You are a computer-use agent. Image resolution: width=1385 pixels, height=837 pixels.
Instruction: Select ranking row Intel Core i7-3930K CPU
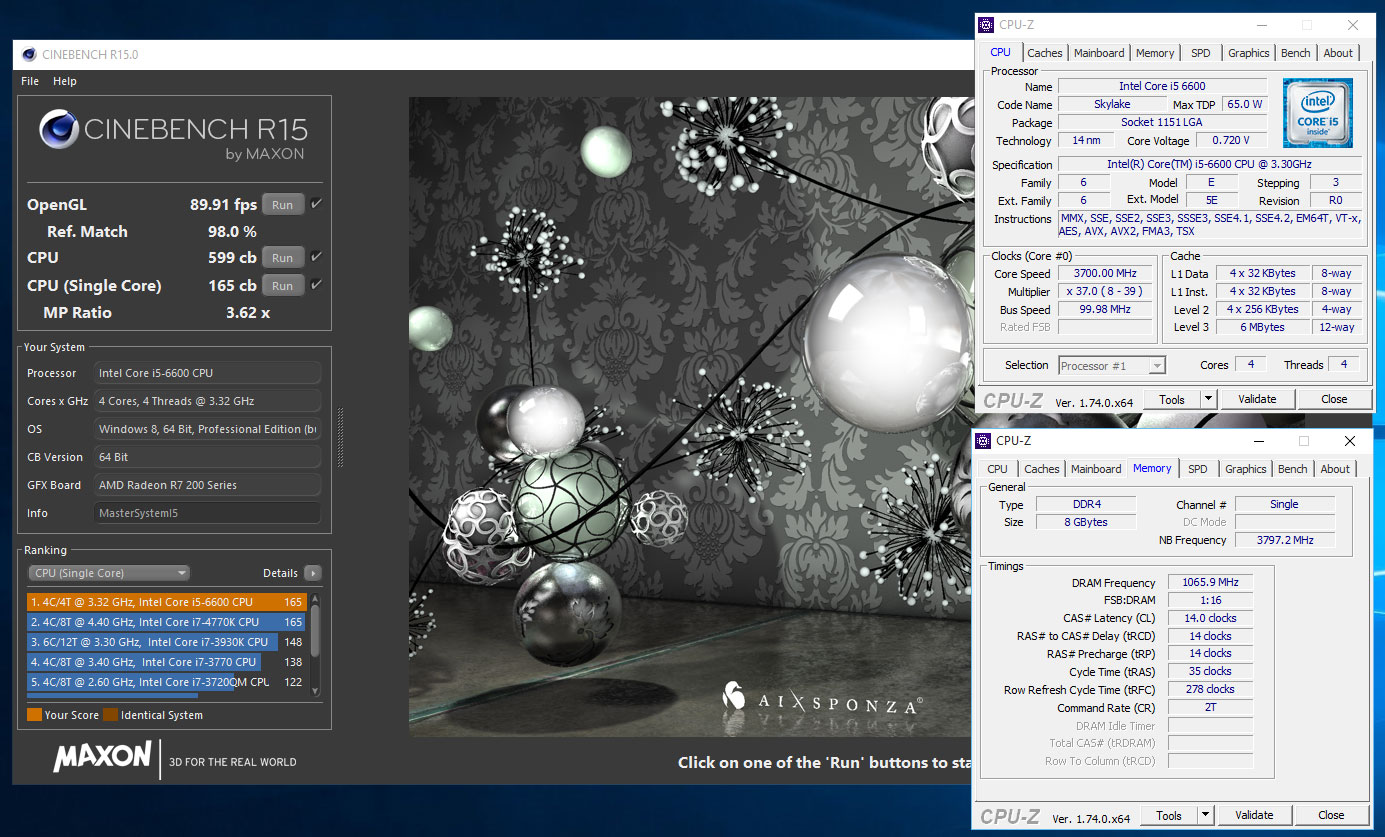pos(167,642)
